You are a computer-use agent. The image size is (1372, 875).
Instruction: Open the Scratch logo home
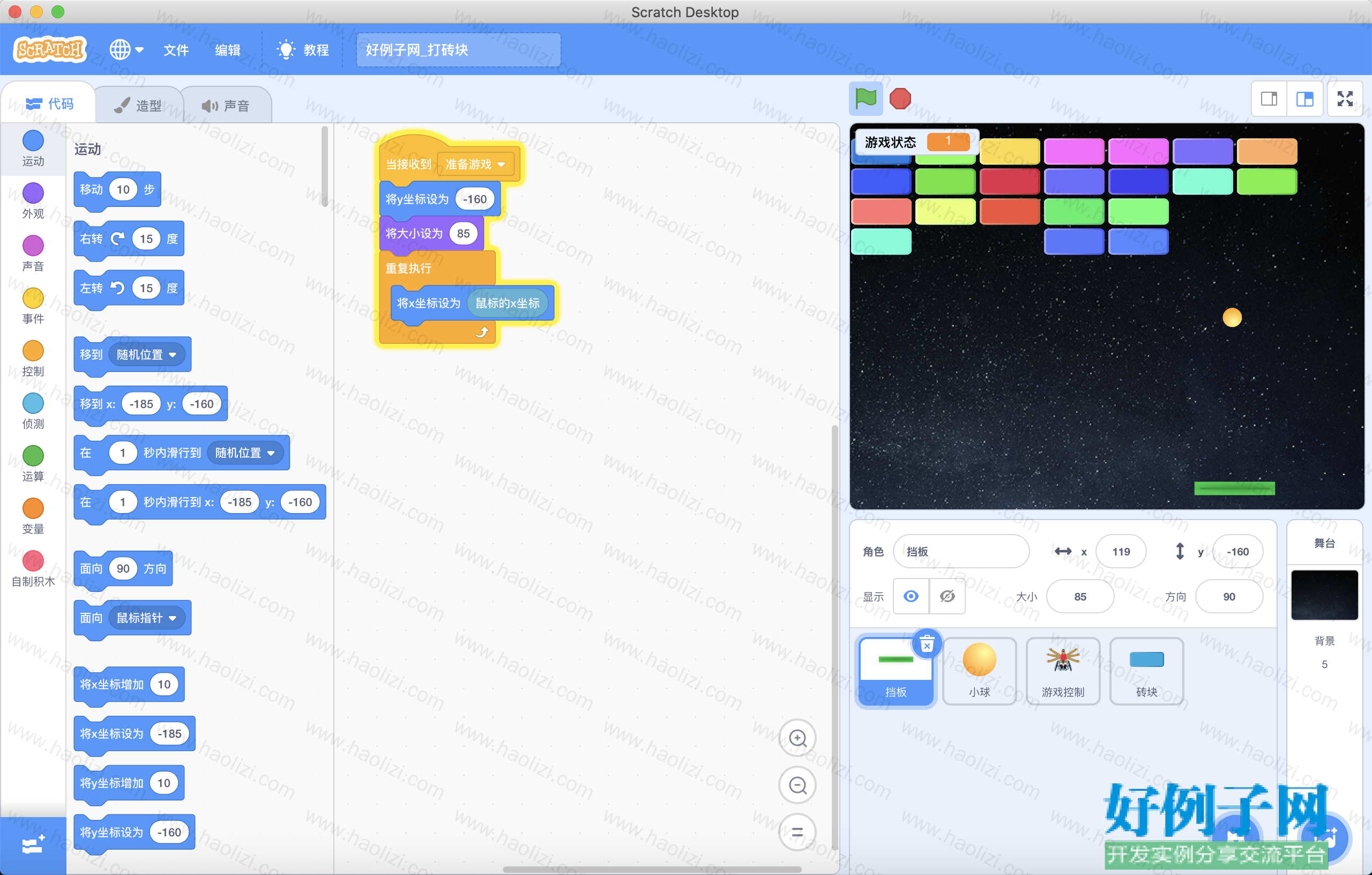(x=50, y=49)
